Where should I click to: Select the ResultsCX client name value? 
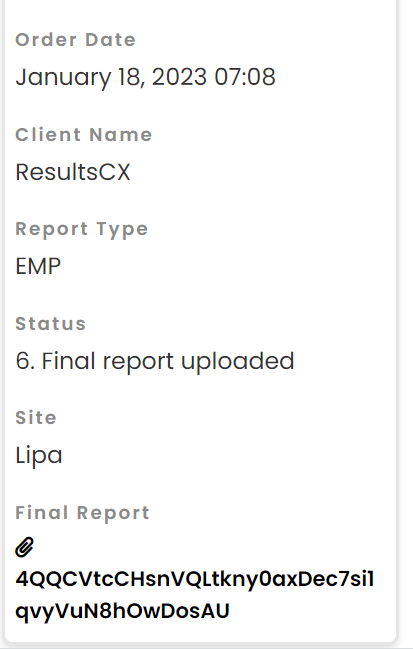(73, 172)
